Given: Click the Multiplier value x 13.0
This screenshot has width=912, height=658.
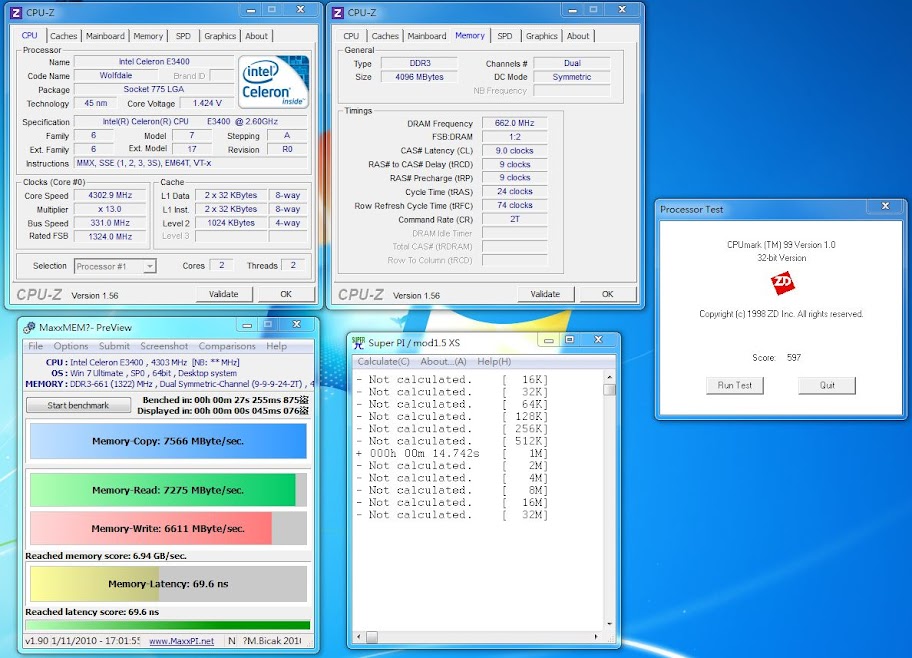Looking at the screenshot, I should point(110,209).
